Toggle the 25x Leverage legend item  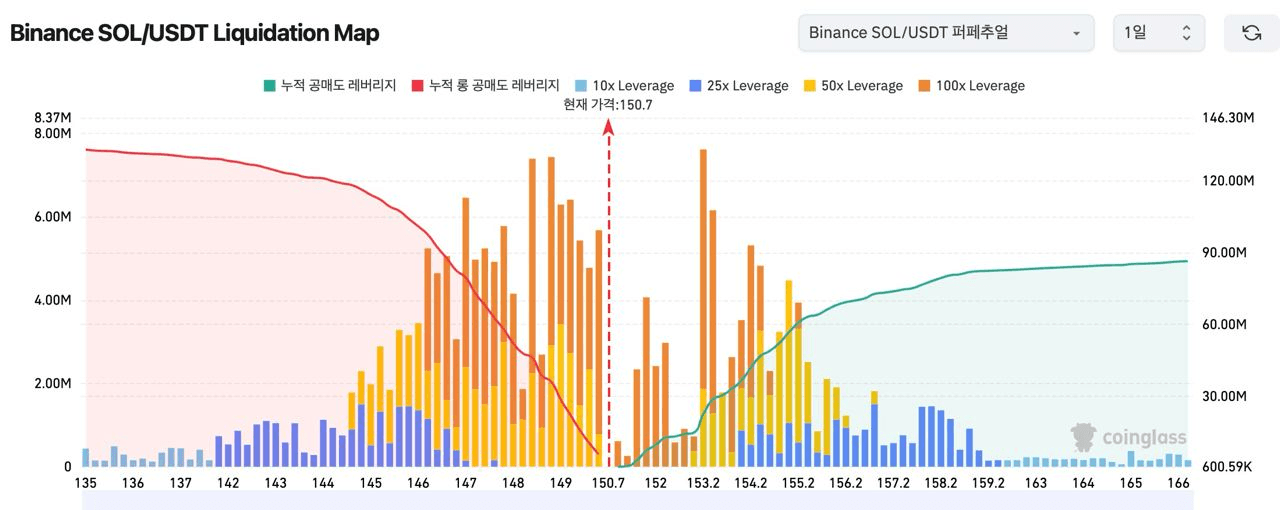(739, 86)
